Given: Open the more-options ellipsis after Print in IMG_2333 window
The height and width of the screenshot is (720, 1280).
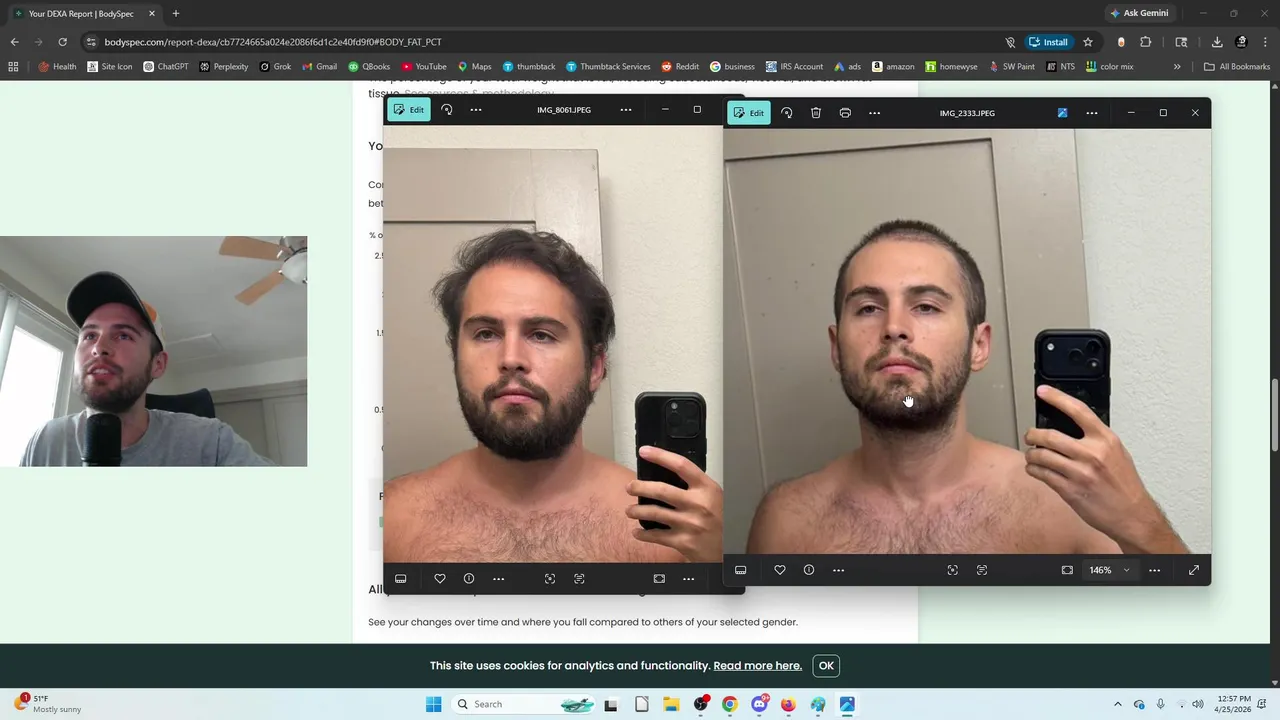Looking at the screenshot, I should (x=875, y=113).
